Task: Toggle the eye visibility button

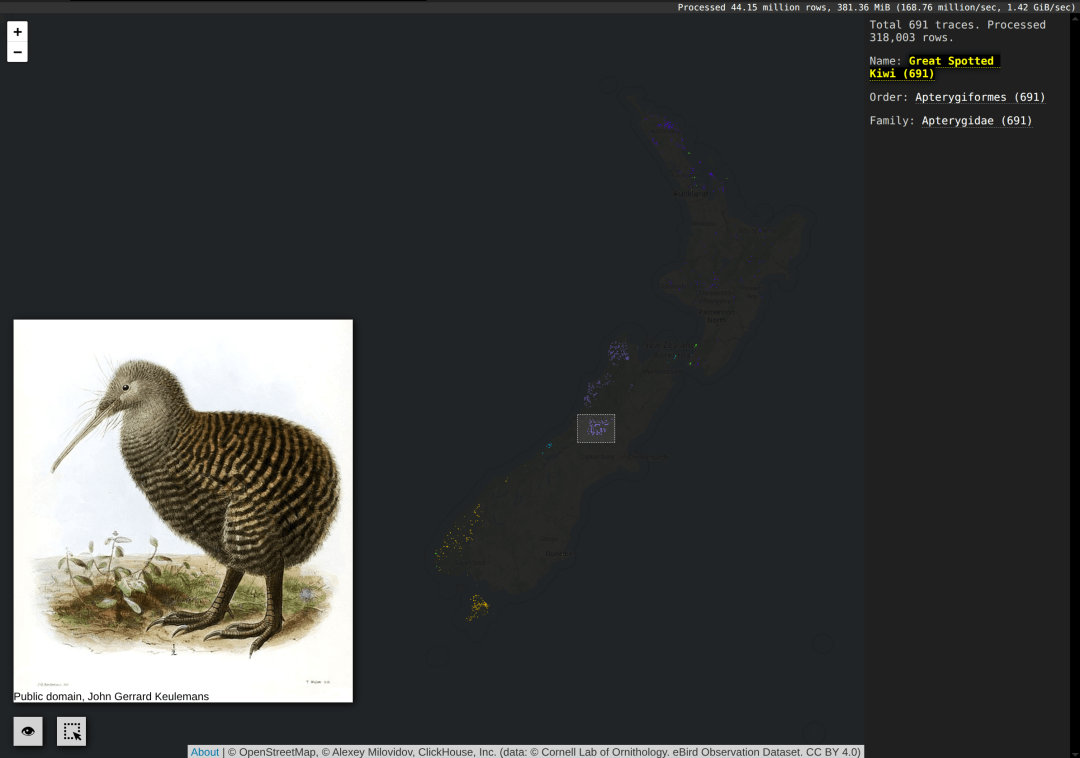Action: click(x=28, y=731)
